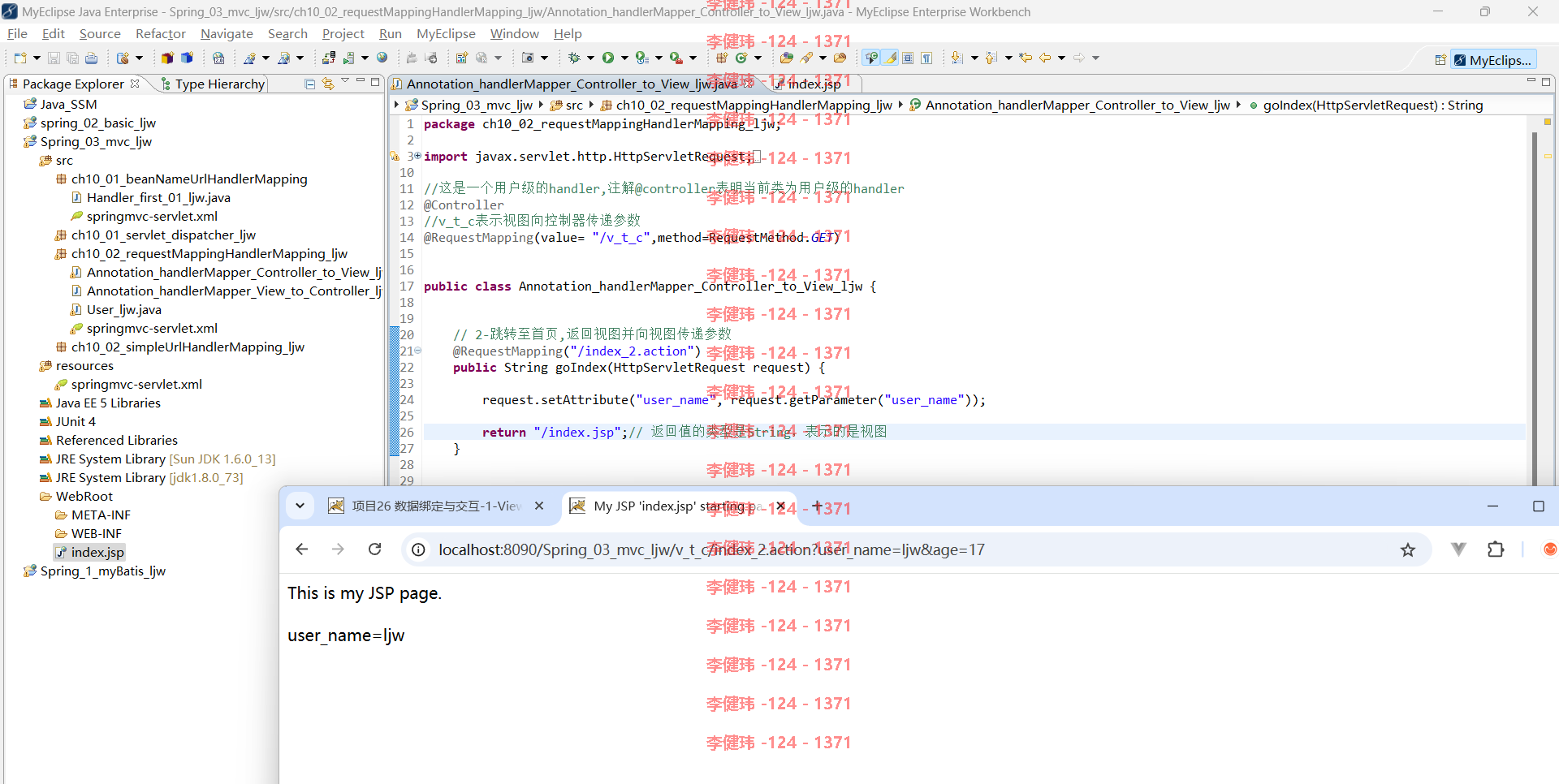Viewport: 1559px width, 784px height.
Task: Click the site information icon in address bar
Action: 418,549
